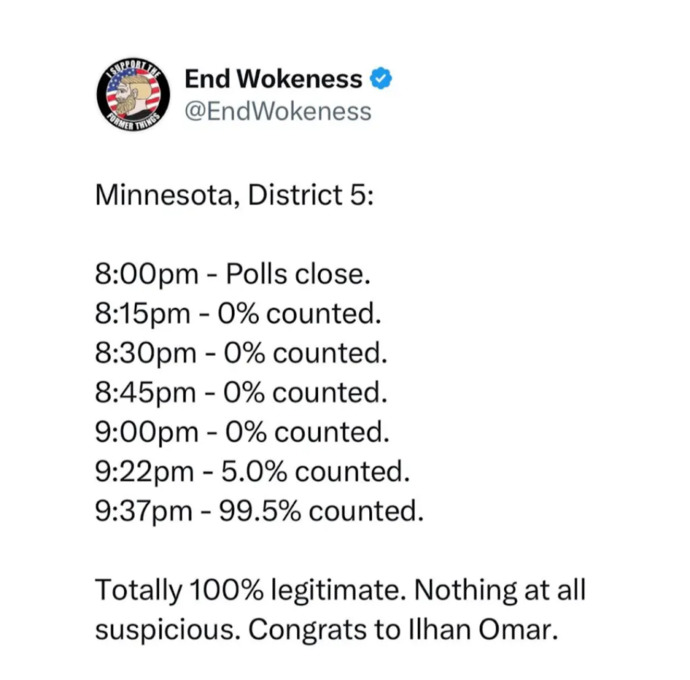The height and width of the screenshot is (680, 690).
Task: Select the 'Minnesota, District 5:' heading line
Action: 234,195
